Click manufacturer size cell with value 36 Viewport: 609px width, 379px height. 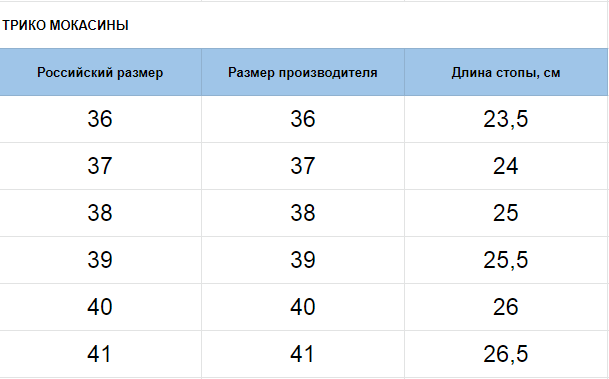(x=303, y=119)
